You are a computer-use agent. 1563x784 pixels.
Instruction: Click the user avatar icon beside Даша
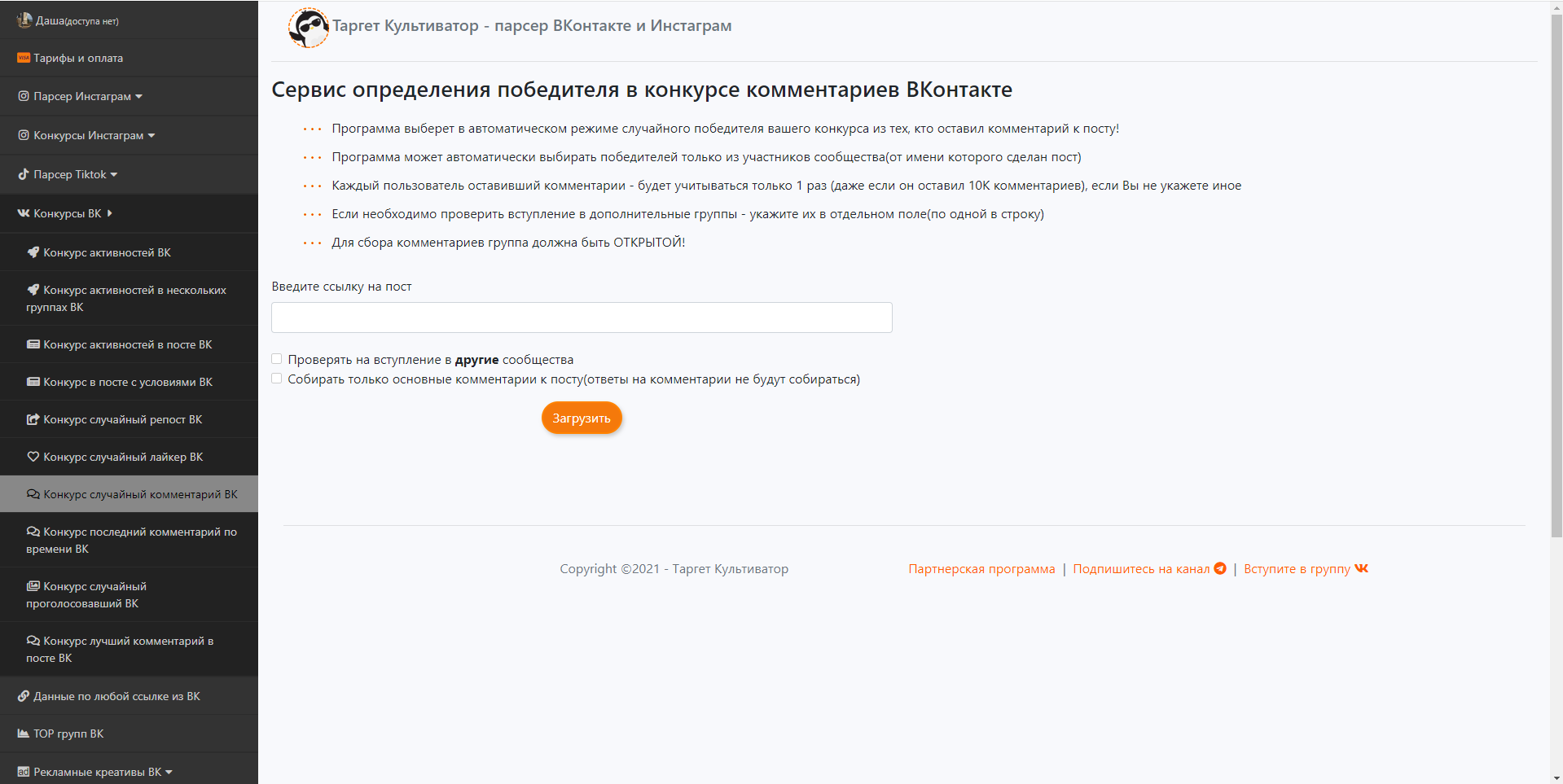[24, 20]
